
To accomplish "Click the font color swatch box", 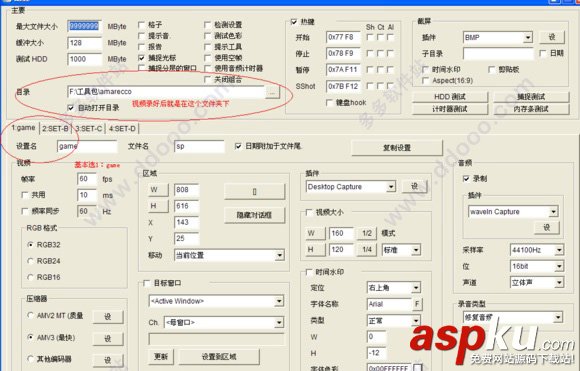I will pyautogui.click(x=417, y=367).
